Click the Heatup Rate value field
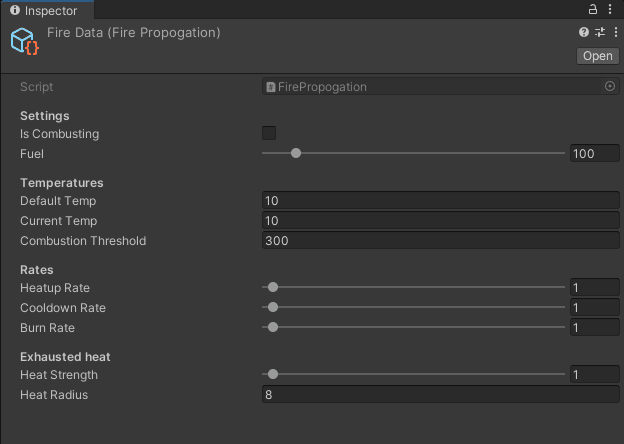This screenshot has height=444, width=624. 595,287
